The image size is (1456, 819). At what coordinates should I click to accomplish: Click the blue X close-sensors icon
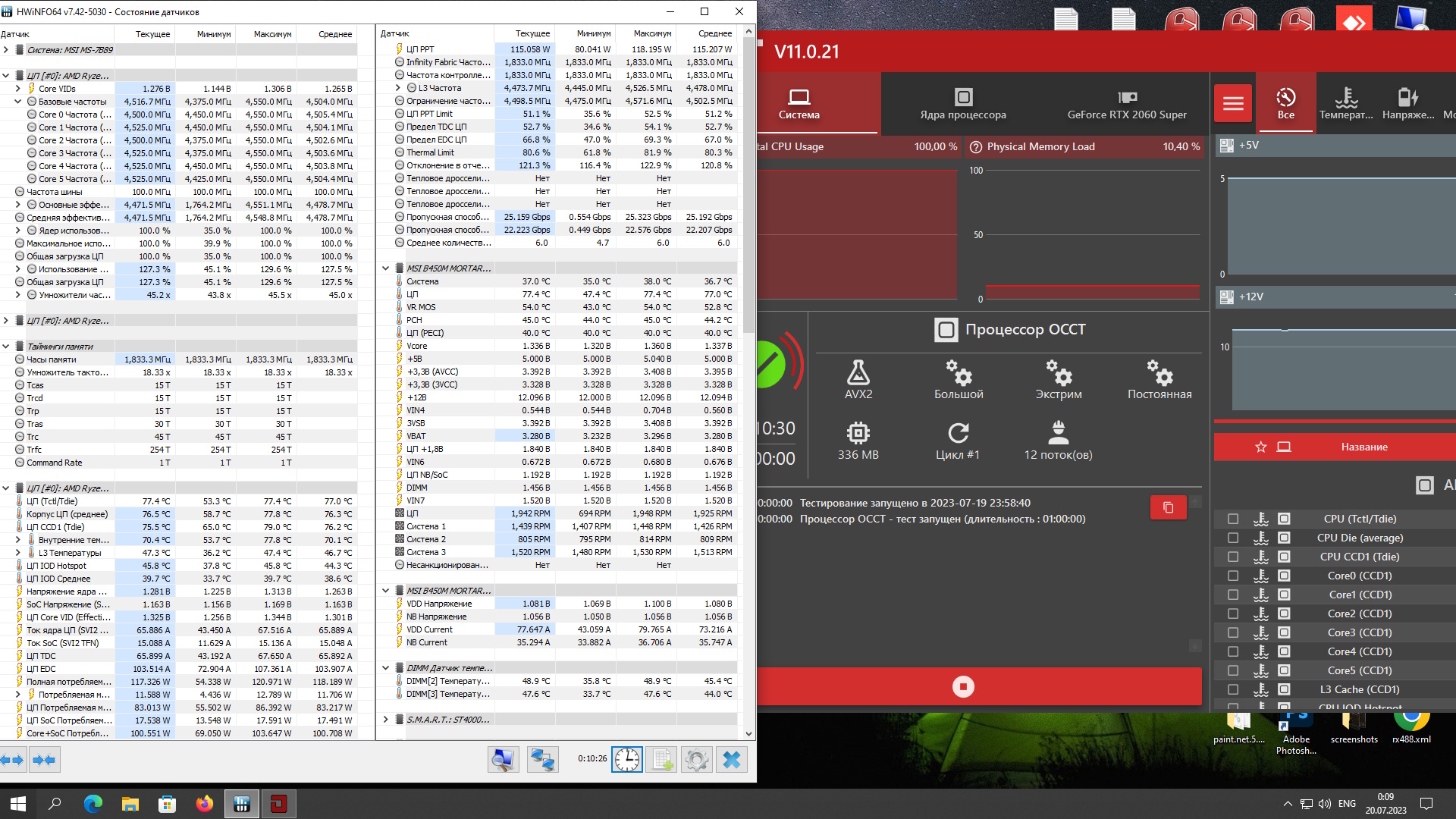coord(731,759)
